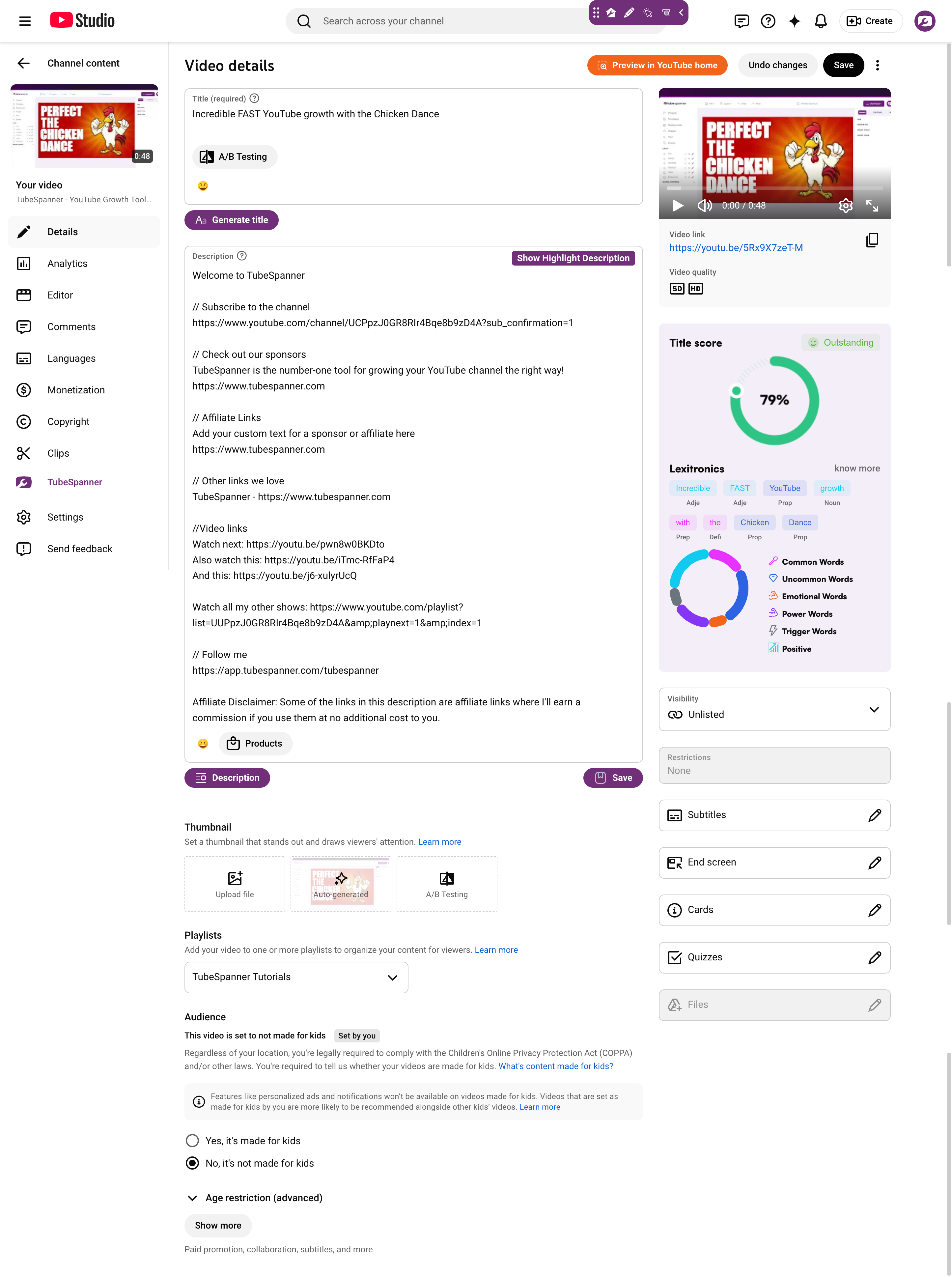Open the feedback message icon in header
This screenshot has height=1277, width=952.
[742, 21]
